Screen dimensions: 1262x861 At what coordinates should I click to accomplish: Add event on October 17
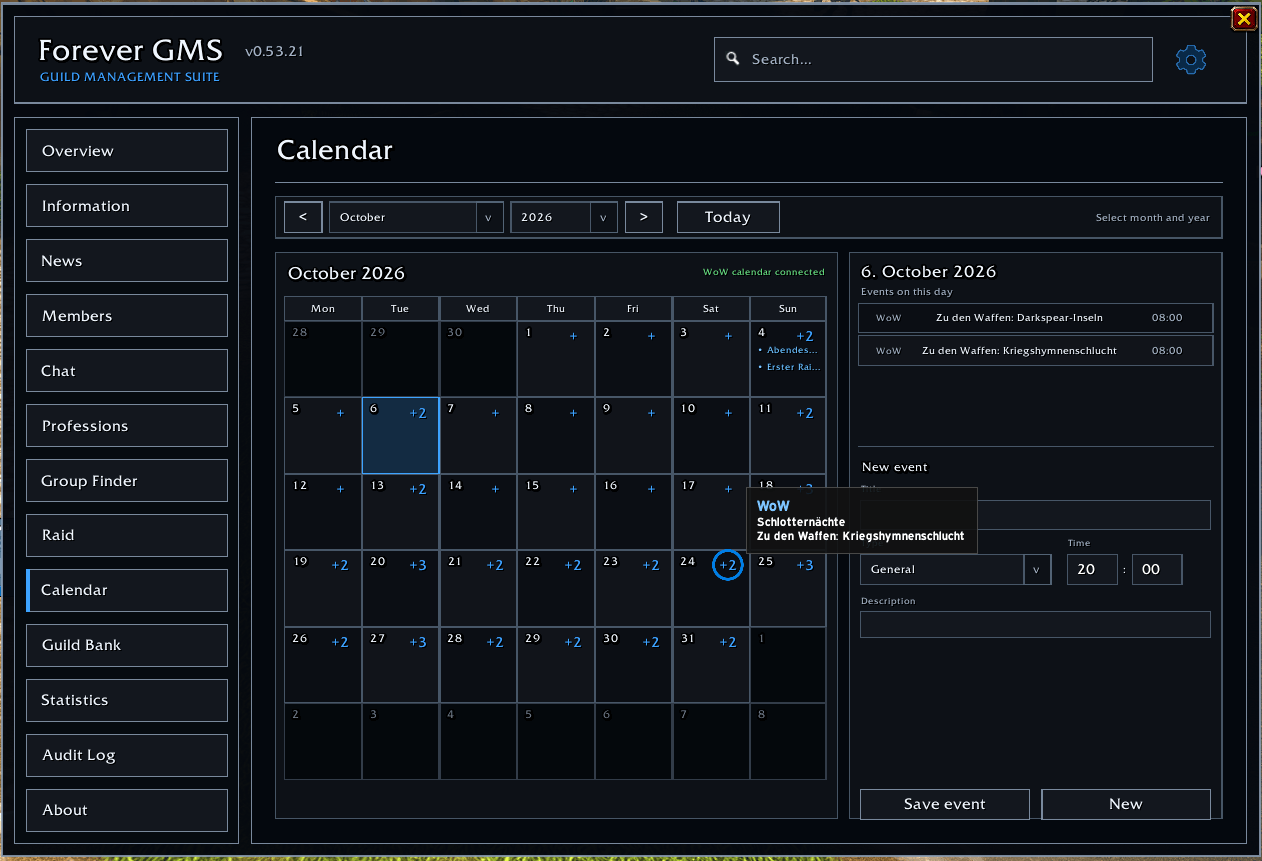[728, 489]
